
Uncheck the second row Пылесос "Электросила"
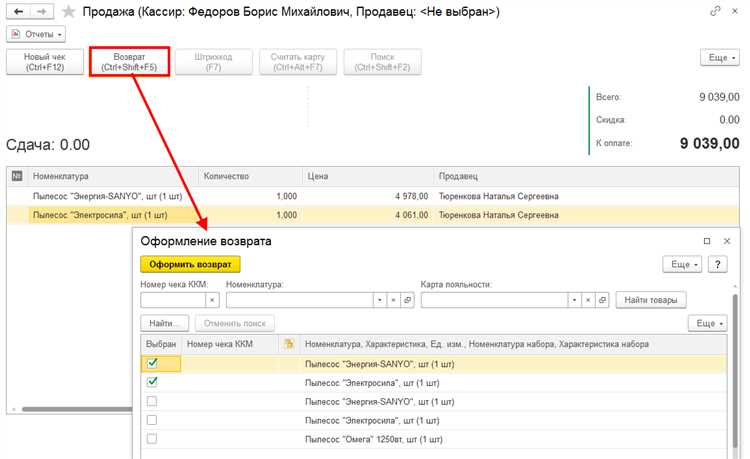(153, 382)
